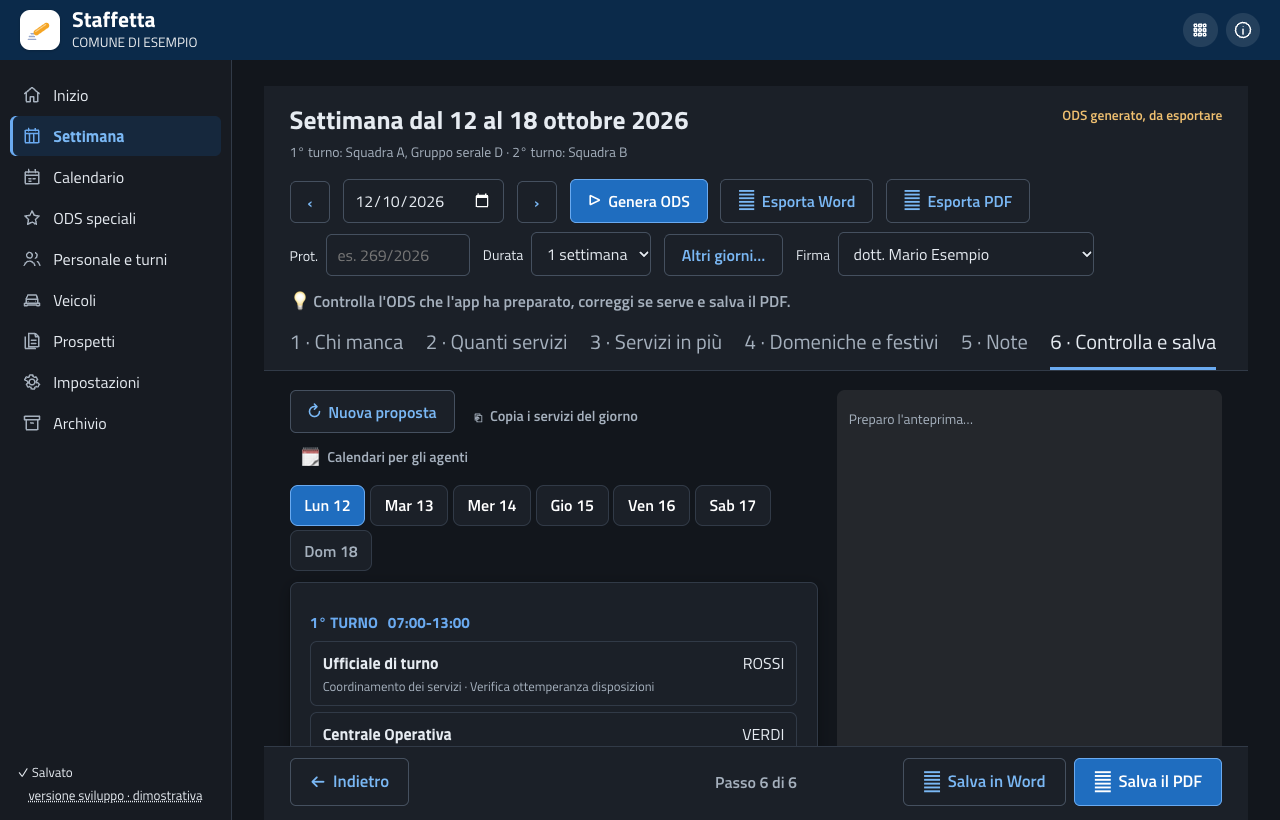The height and width of the screenshot is (820, 1280).
Task: Switch to tab 5 · Note
Action: tap(994, 342)
